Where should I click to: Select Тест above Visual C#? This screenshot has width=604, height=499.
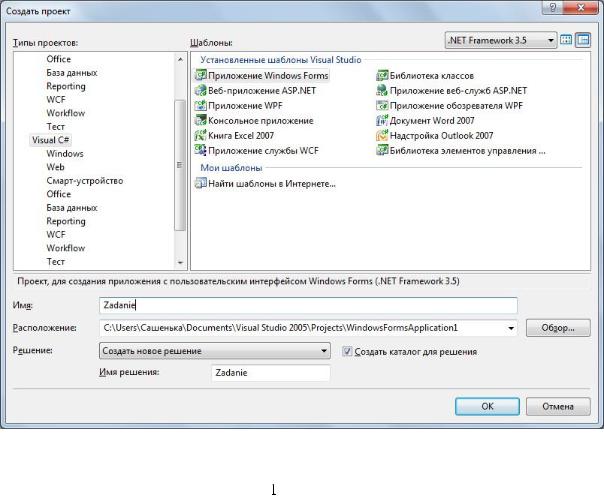(55, 126)
